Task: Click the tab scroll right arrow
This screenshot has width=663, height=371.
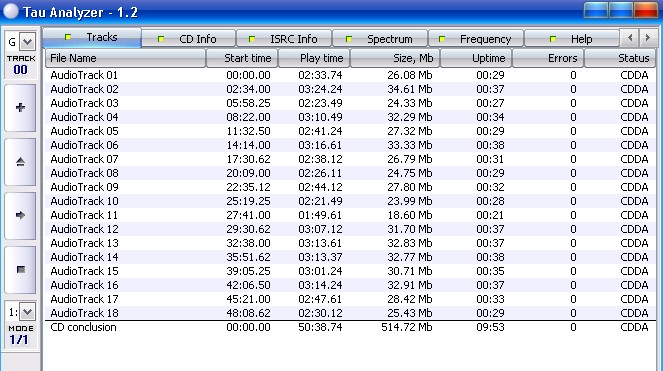Action: point(647,38)
